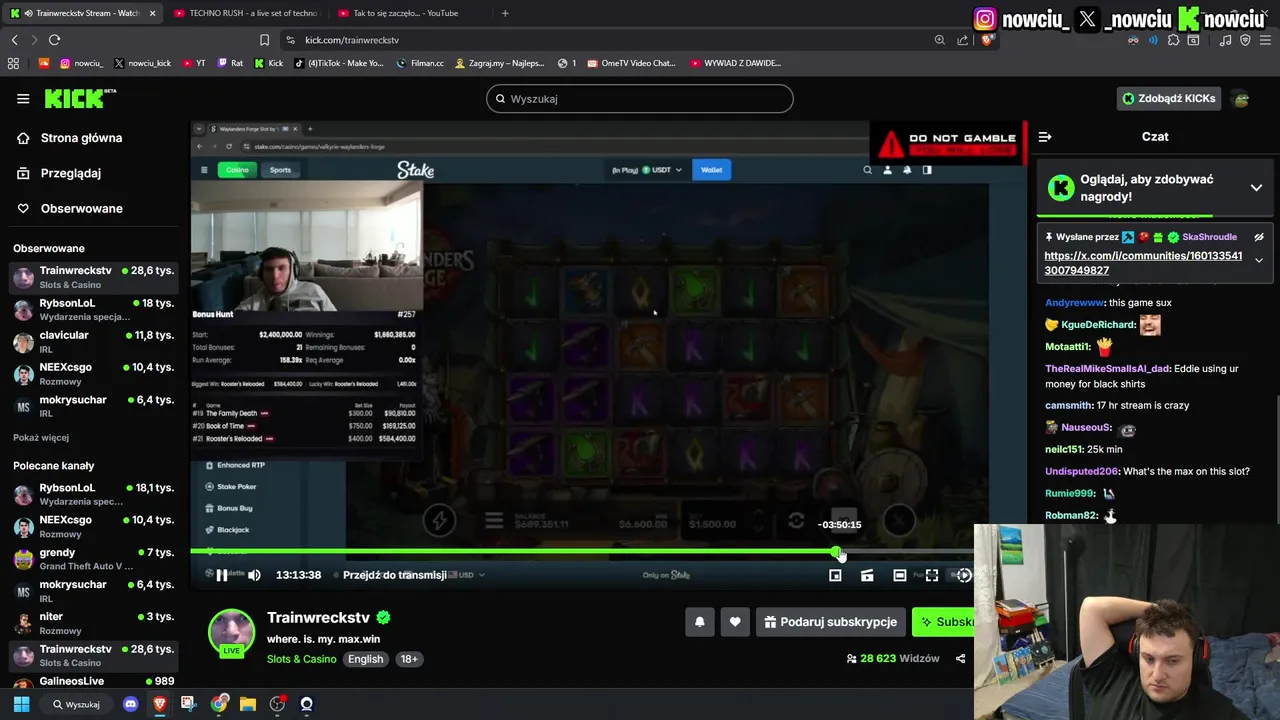Screen dimensions: 1280x720
Task: Jump to live via Przejdź do transmisji
Action: (394, 575)
